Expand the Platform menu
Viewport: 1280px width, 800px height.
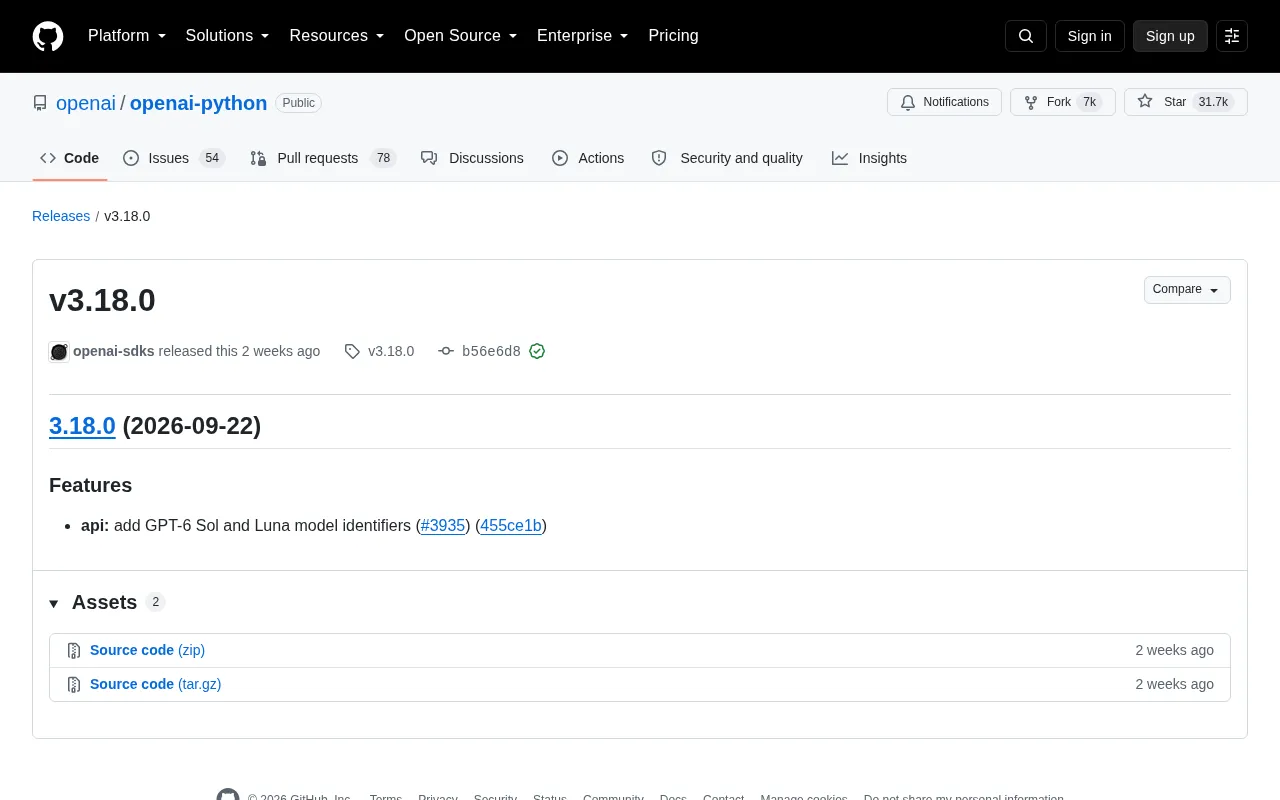point(127,36)
